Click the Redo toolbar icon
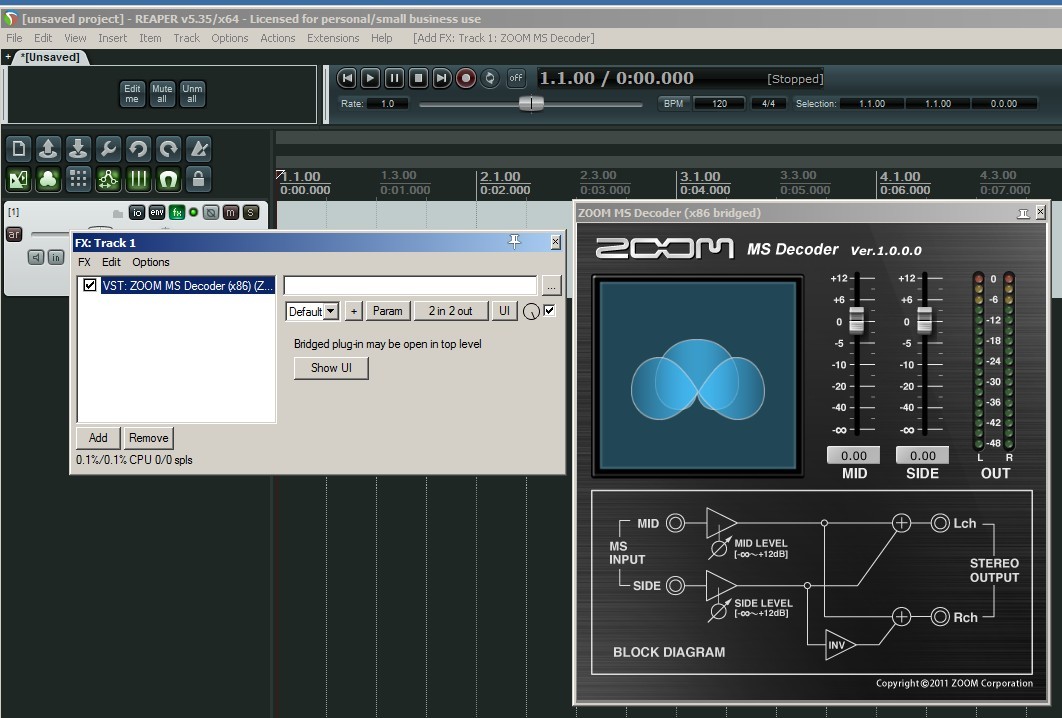 point(168,149)
